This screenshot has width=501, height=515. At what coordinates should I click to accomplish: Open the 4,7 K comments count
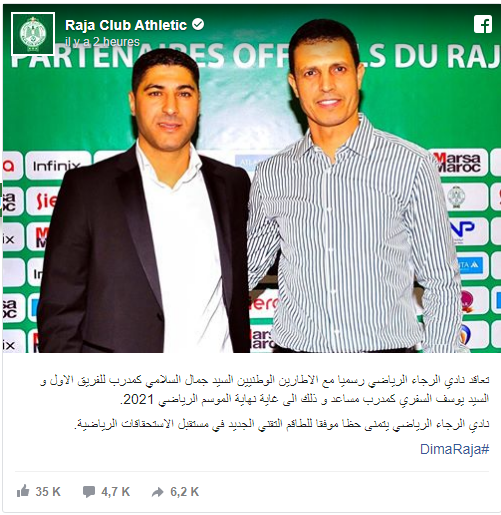click(x=115, y=492)
